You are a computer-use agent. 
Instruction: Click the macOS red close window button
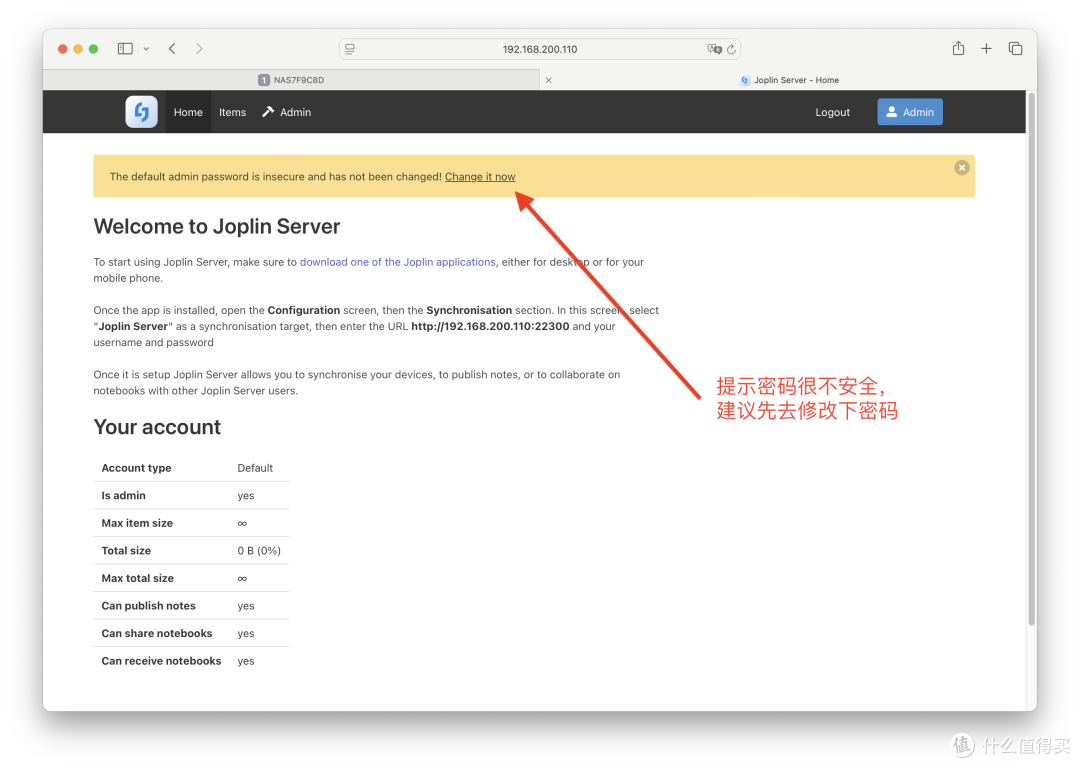click(63, 49)
